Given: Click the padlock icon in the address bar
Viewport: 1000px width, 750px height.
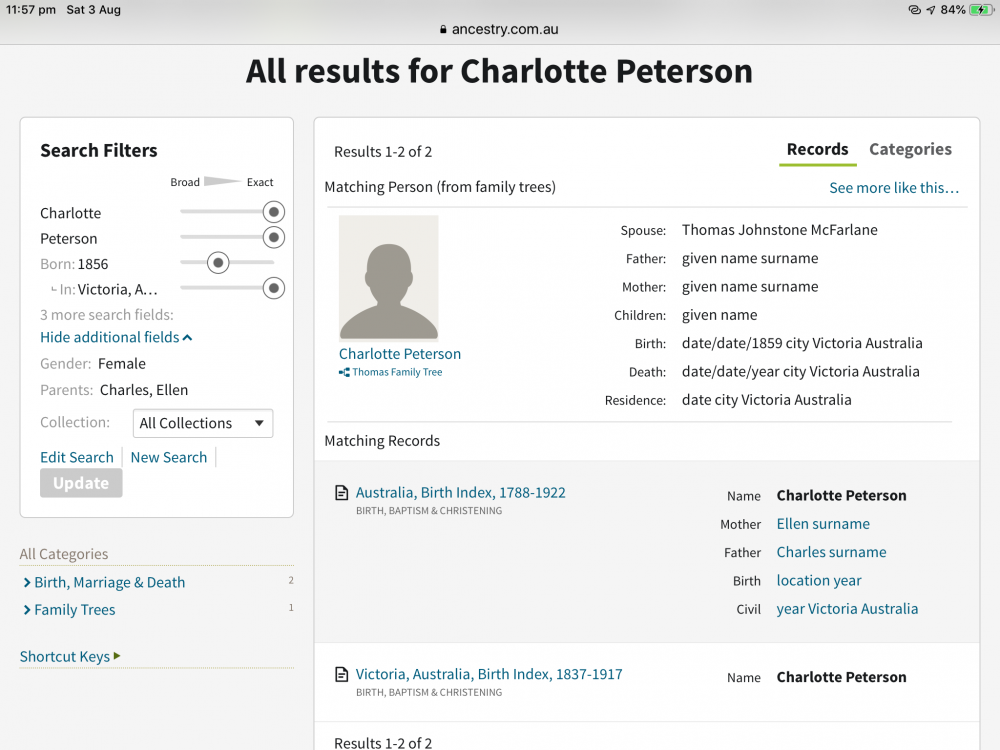Looking at the screenshot, I should (444, 29).
